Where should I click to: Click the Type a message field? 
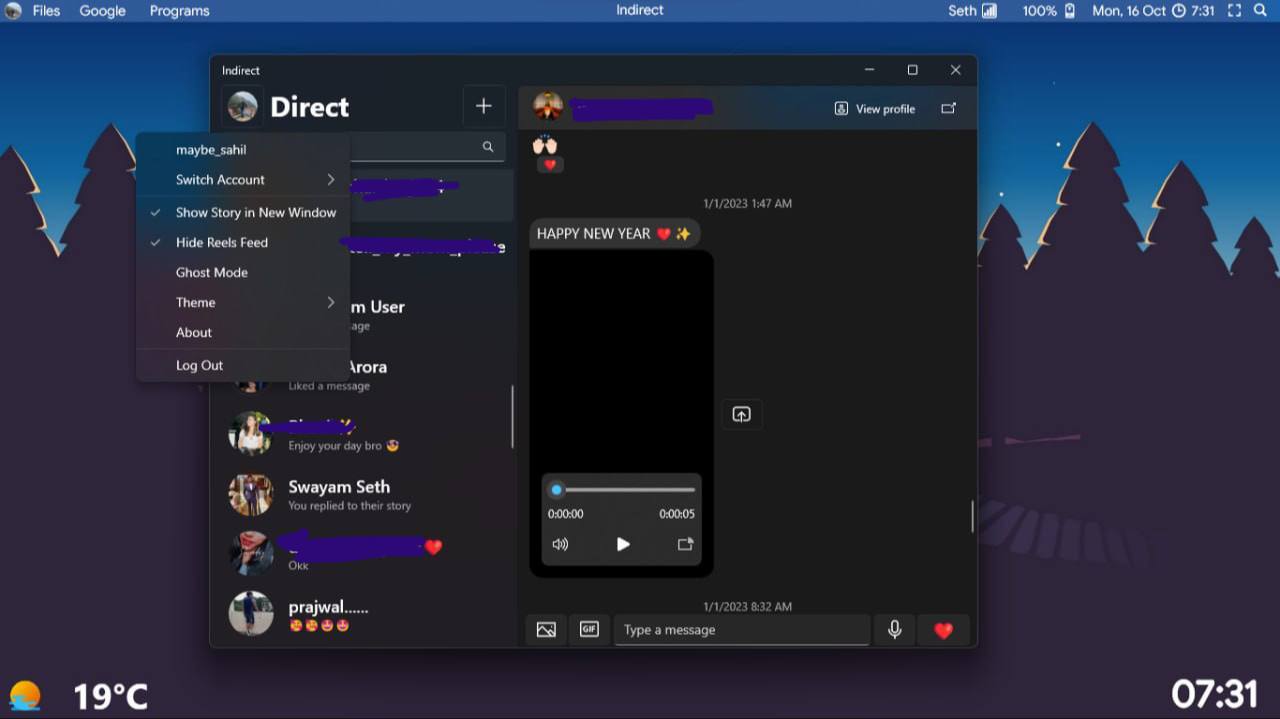(741, 630)
